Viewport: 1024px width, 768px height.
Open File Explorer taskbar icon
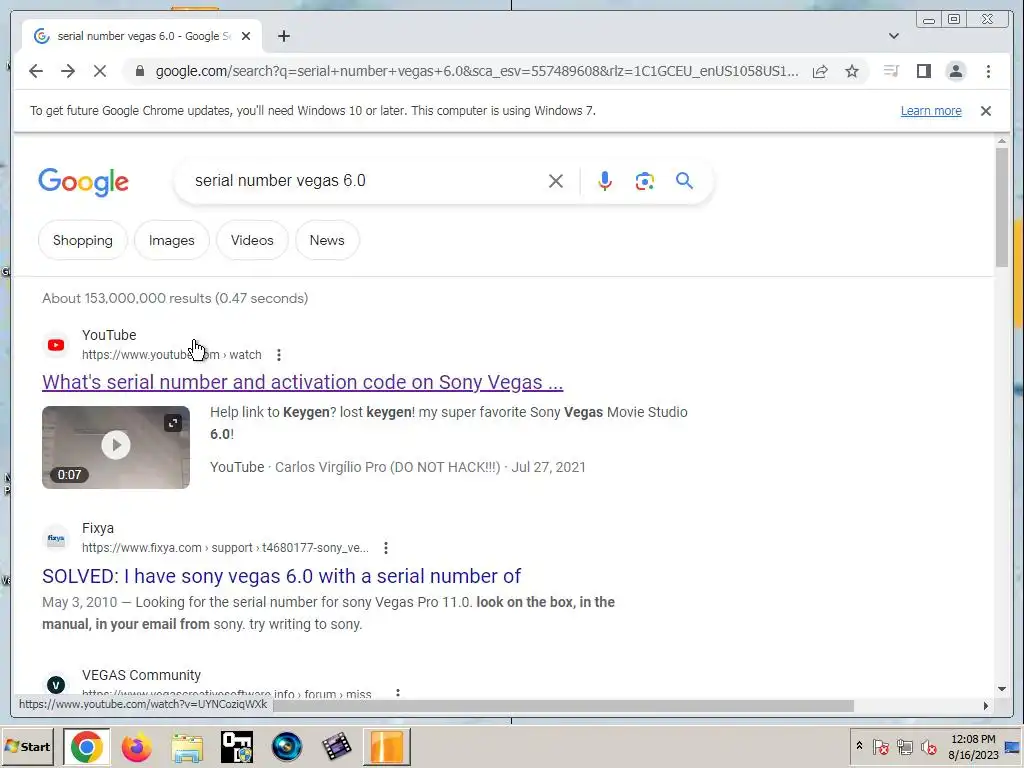click(x=187, y=747)
